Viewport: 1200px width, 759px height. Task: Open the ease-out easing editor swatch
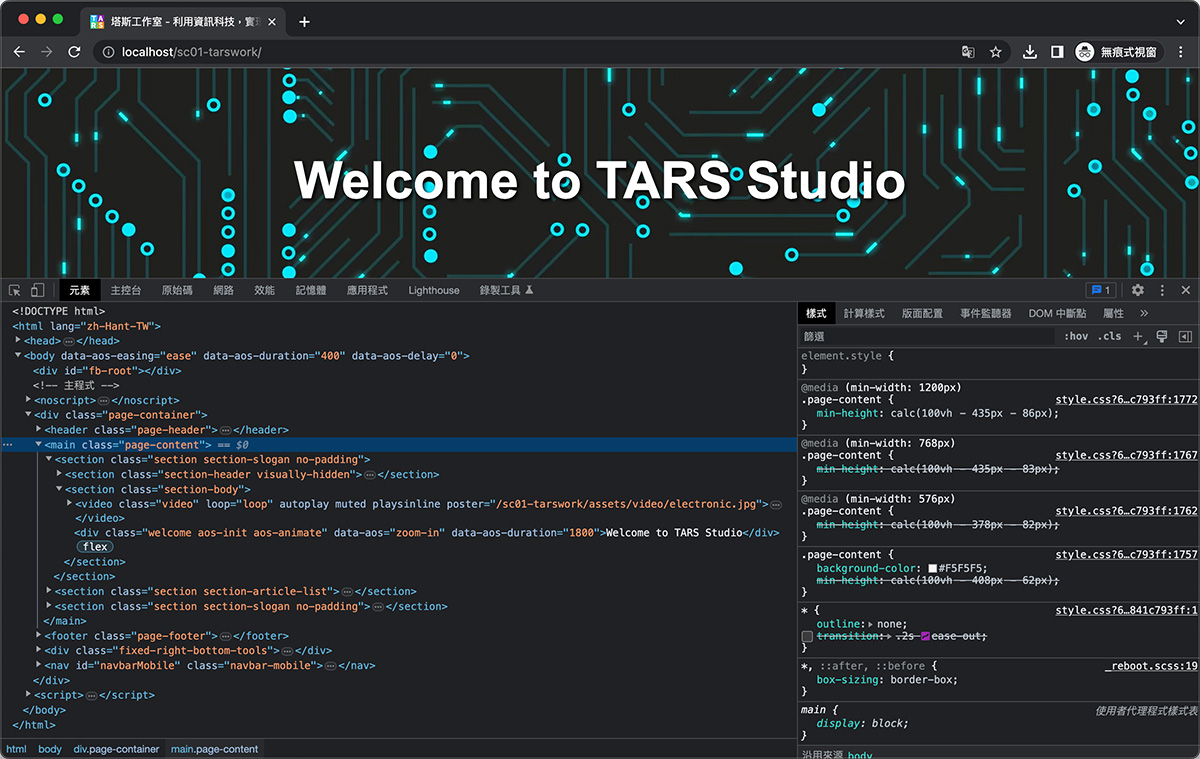(x=925, y=637)
